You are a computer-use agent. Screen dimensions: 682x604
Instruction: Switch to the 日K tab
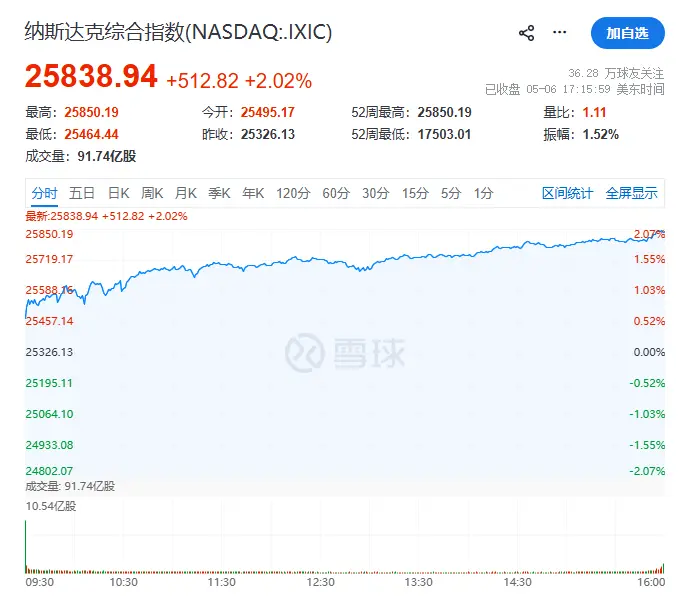click(118, 193)
